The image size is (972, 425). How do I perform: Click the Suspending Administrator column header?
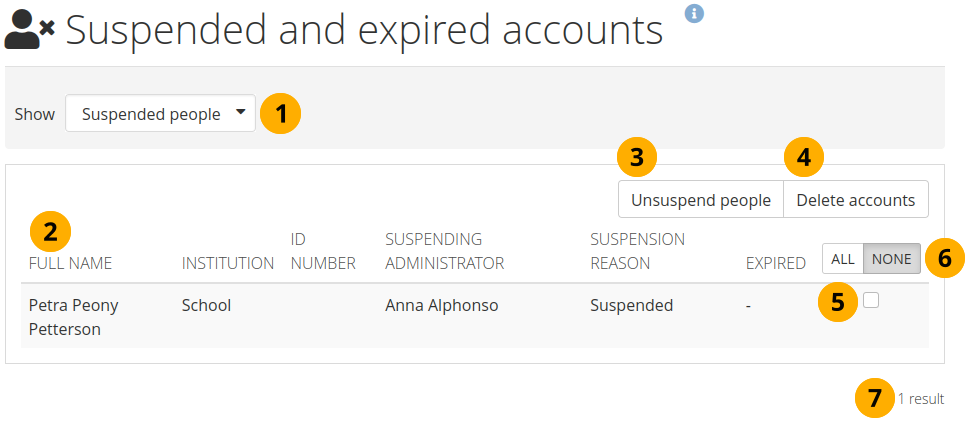coord(444,252)
